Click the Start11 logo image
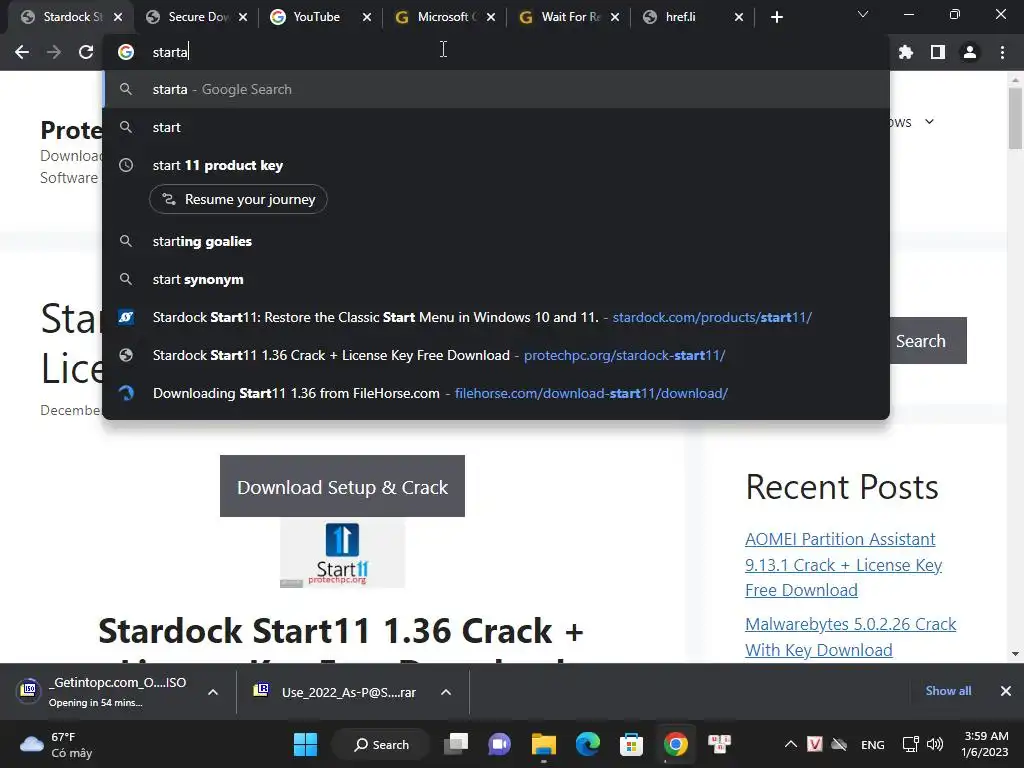 click(342, 554)
